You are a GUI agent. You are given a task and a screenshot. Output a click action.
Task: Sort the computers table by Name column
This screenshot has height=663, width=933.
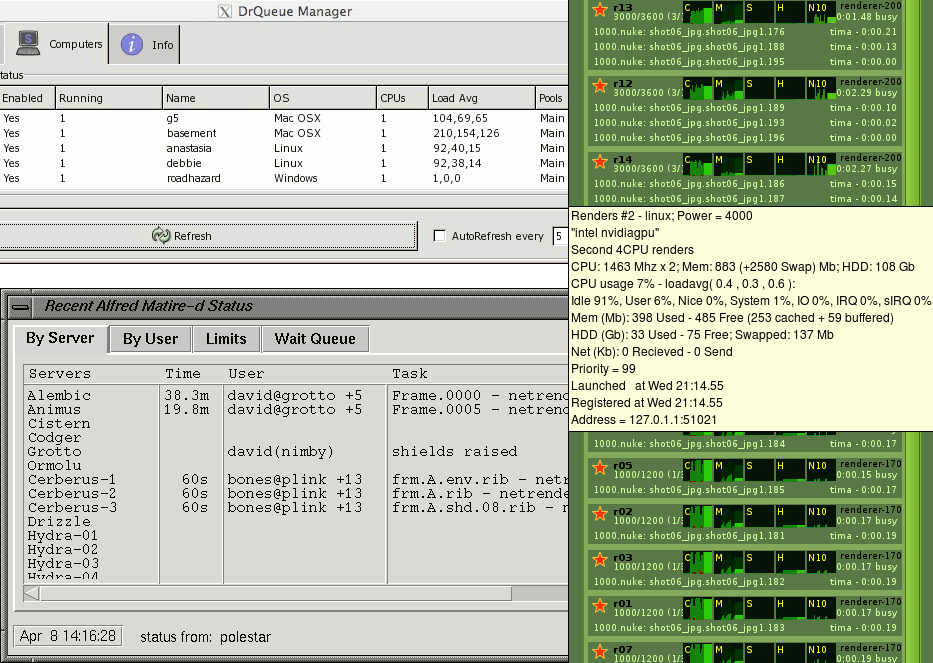215,98
